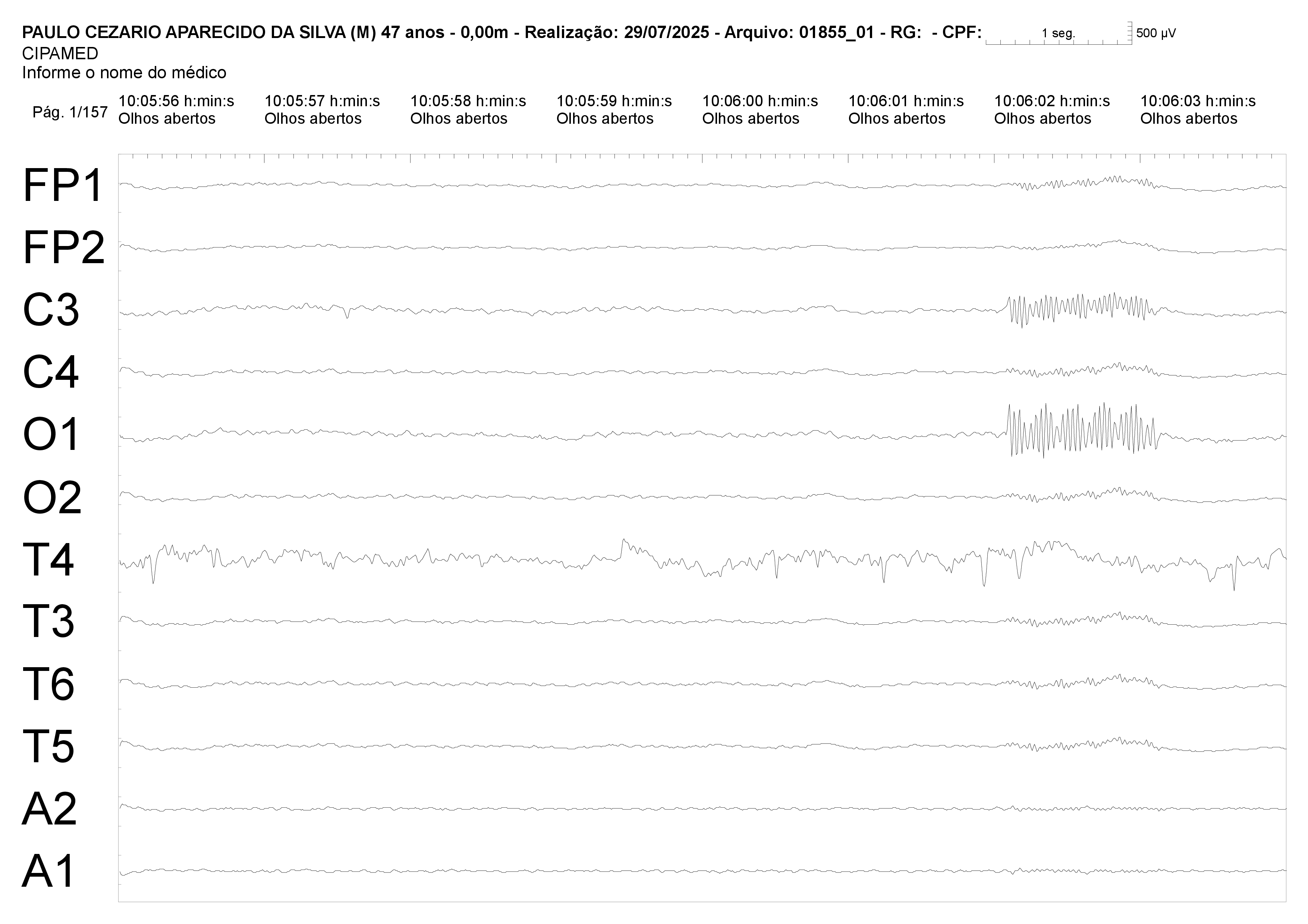The image size is (1308, 924).
Task: Select the T4 channel label
Action: pos(48,559)
